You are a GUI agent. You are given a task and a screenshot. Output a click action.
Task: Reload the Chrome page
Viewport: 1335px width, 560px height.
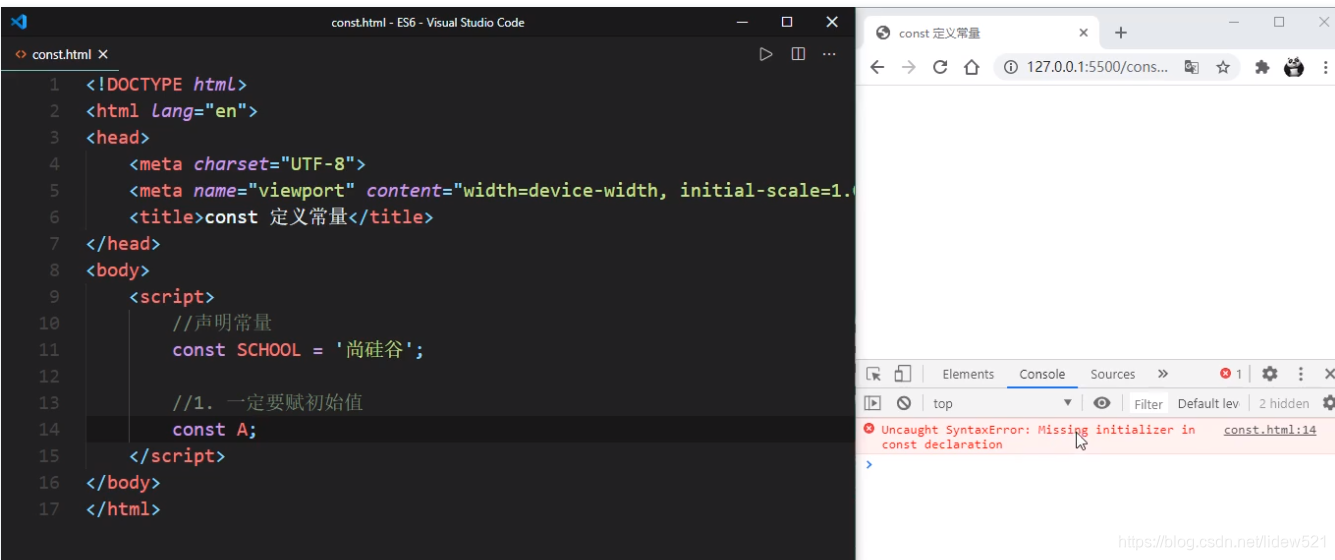(940, 67)
